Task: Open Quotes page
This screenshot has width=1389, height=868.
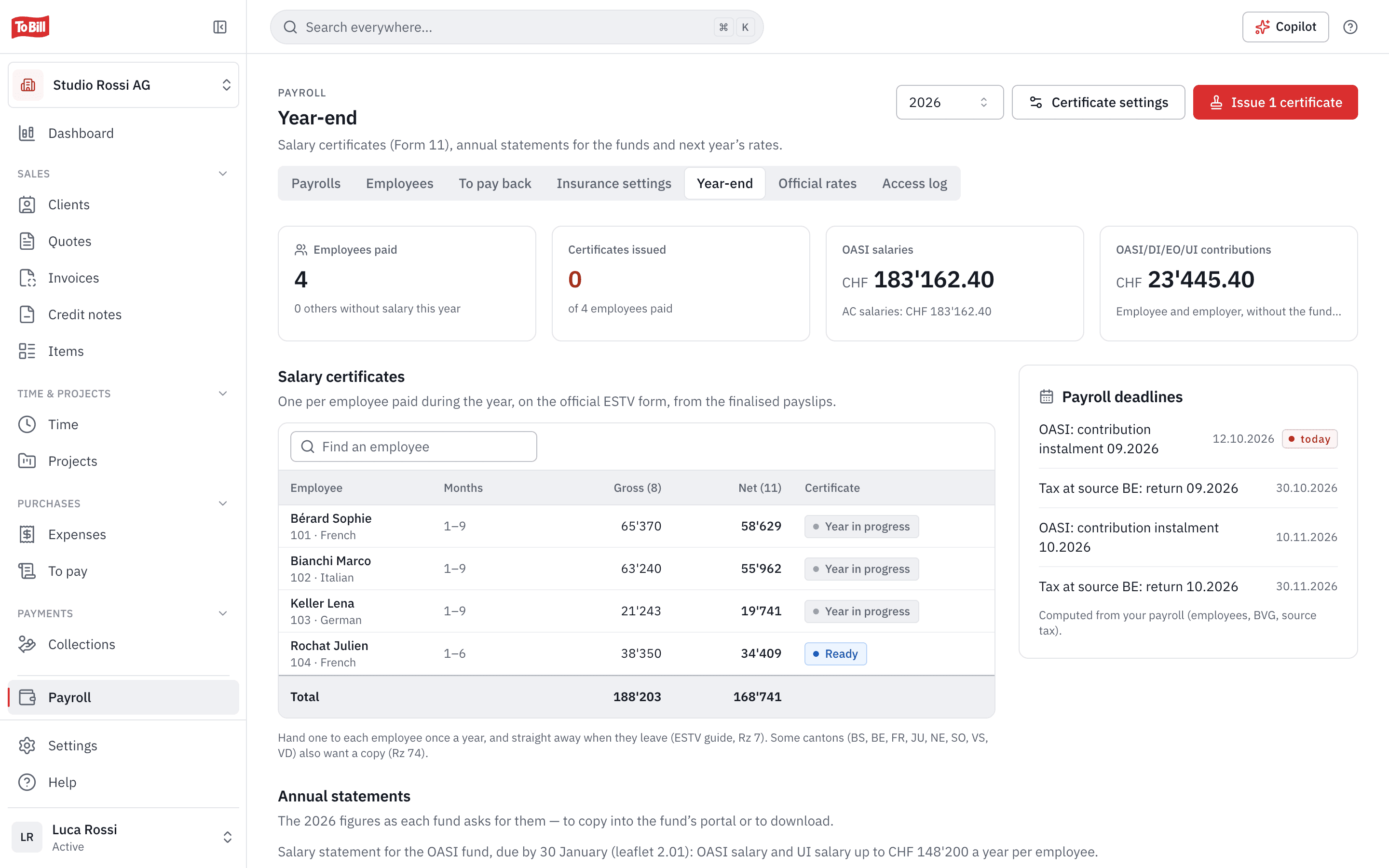Action: (123, 241)
